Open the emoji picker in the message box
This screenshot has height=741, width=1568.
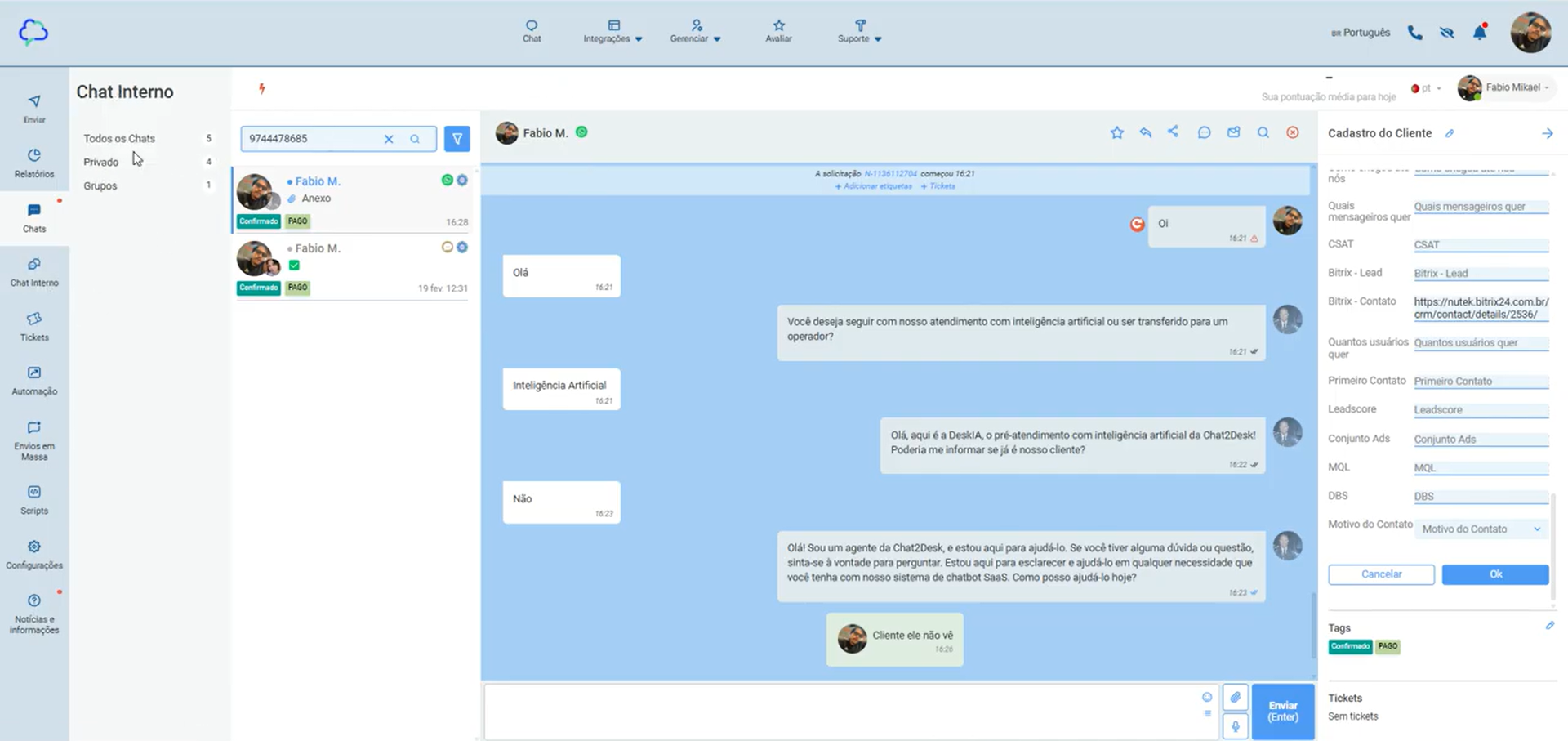click(1207, 697)
